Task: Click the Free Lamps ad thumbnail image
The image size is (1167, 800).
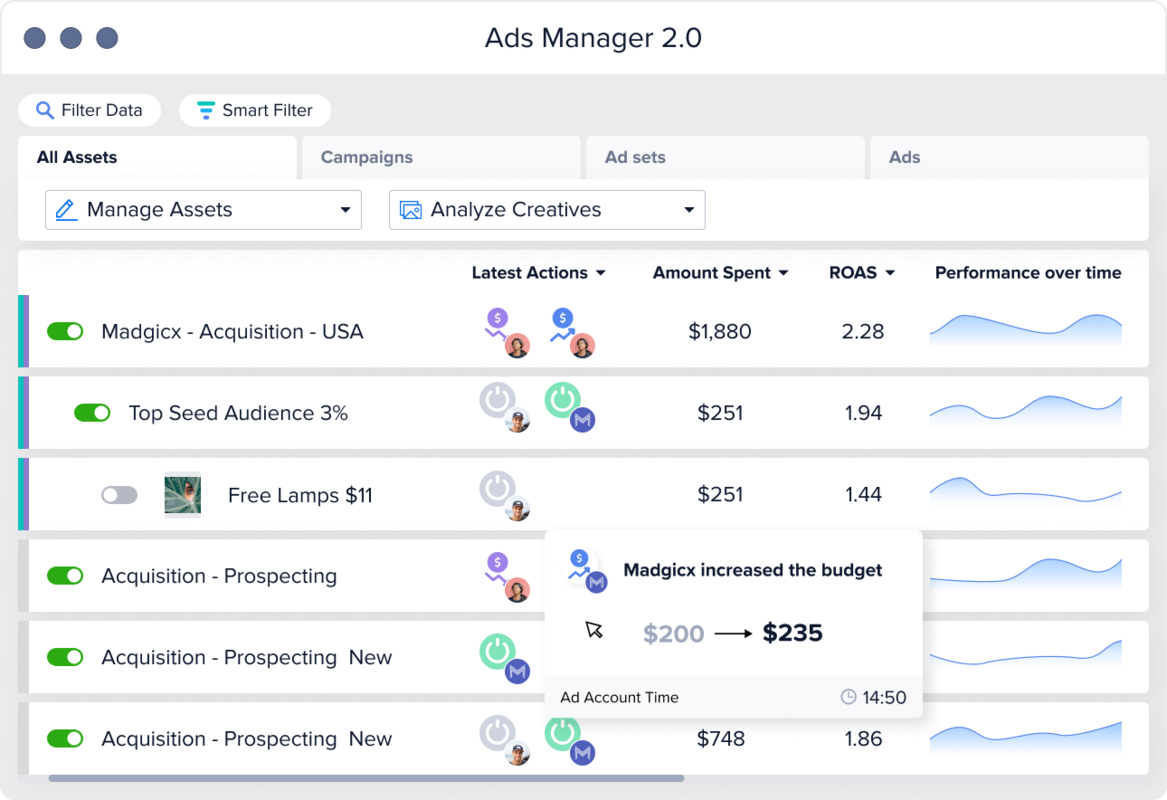Action: click(184, 494)
